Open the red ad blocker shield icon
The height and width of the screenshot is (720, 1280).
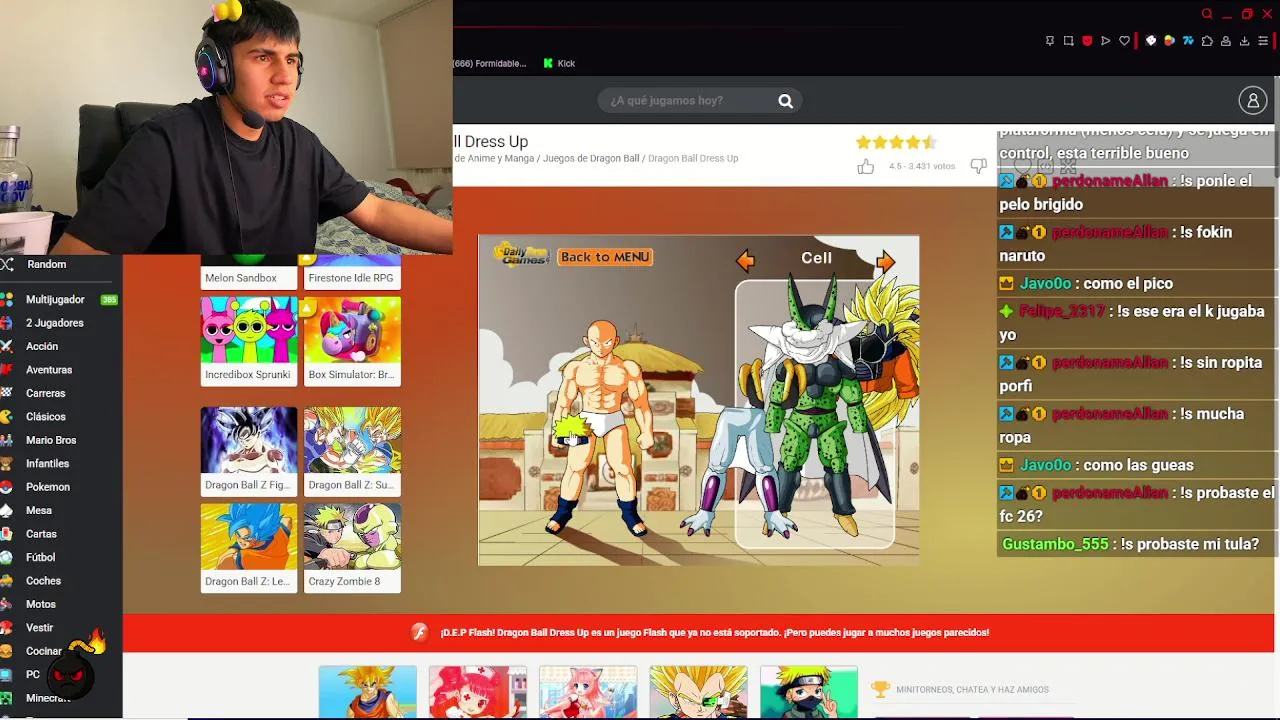tap(1087, 41)
